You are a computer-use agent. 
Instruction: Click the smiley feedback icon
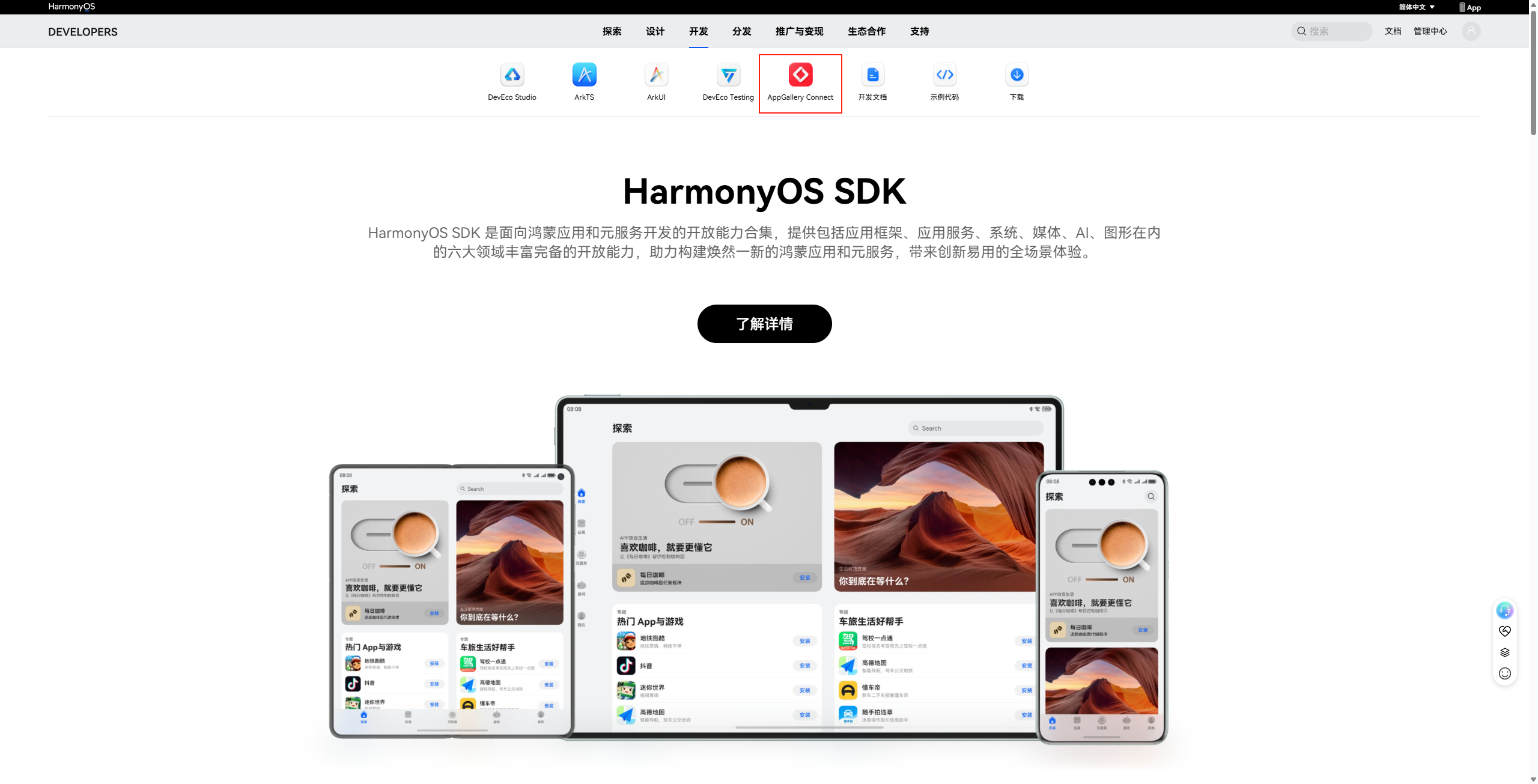coord(1504,673)
